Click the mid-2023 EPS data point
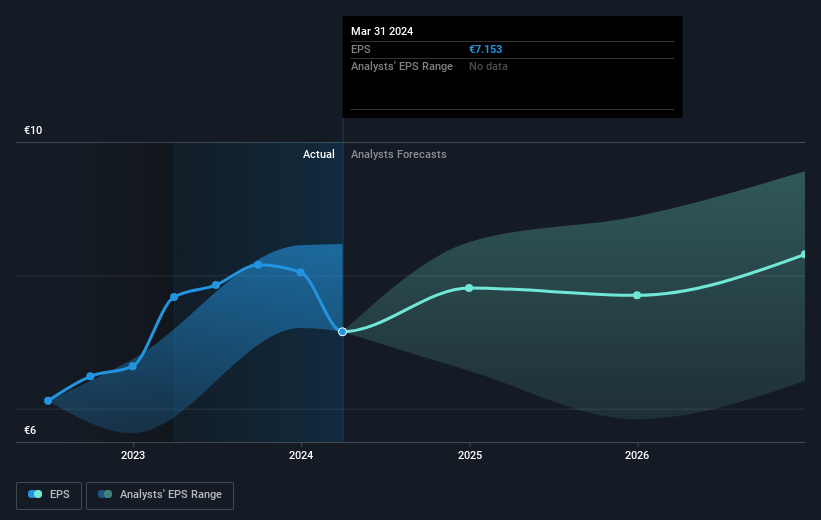Image resolution: width=821 pixels, height=520 pixels. 216,285
